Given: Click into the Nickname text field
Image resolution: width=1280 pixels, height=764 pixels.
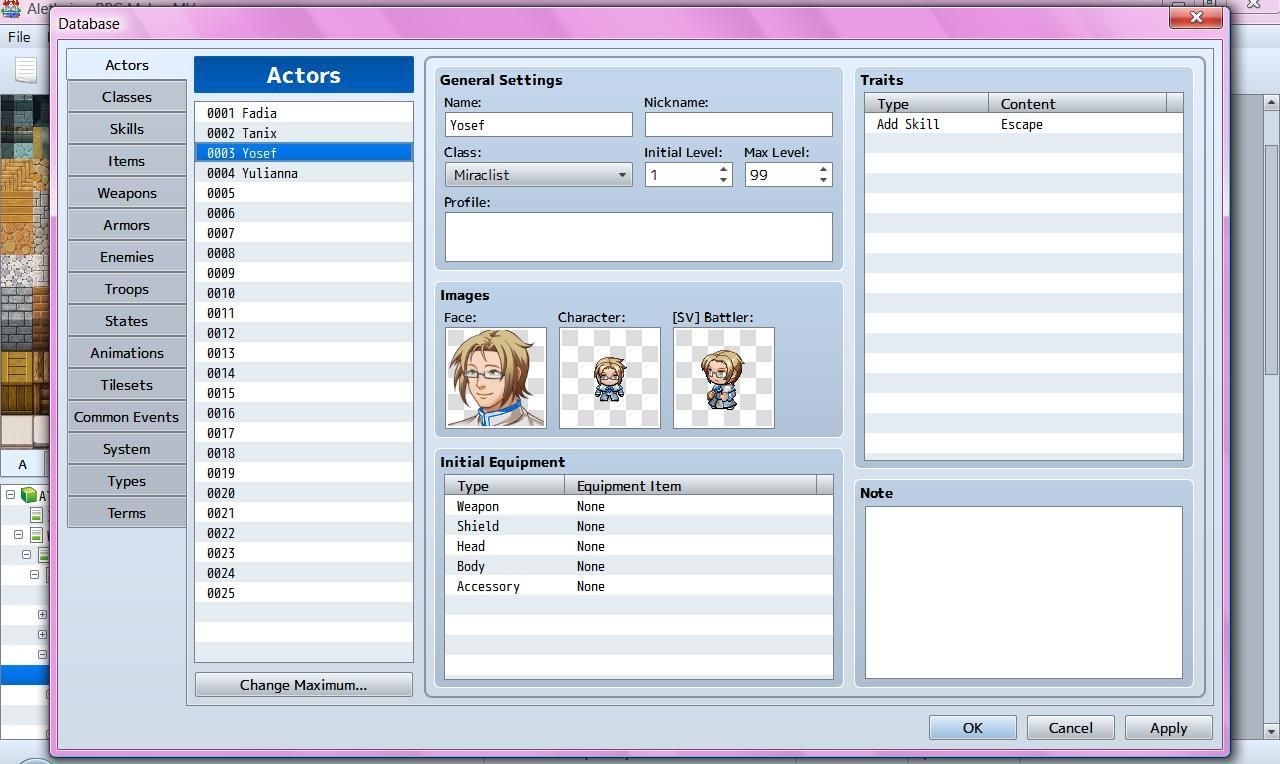Looking at the screenshot, I should 738,124.
